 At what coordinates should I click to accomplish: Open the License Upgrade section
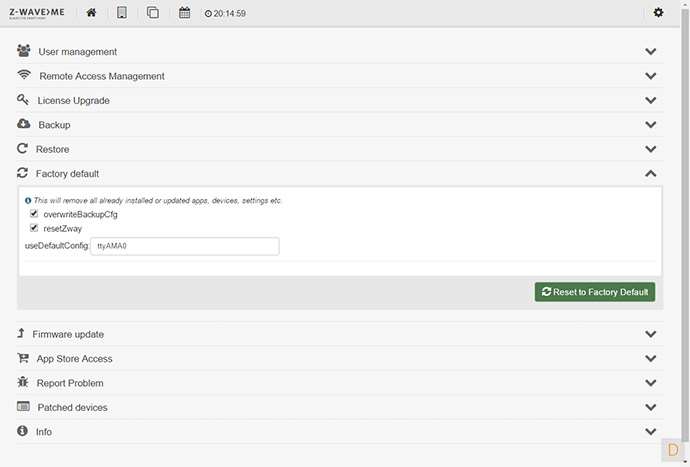pyautogui.click(x=73, y=100)
